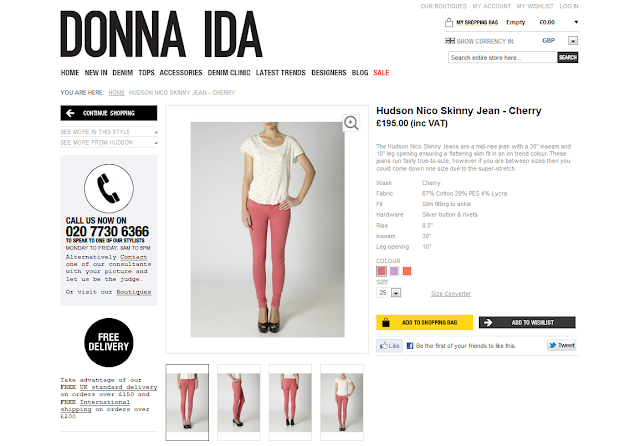Click the Twitter Tweet bird button
640x446 pixels.
point(562,345)
